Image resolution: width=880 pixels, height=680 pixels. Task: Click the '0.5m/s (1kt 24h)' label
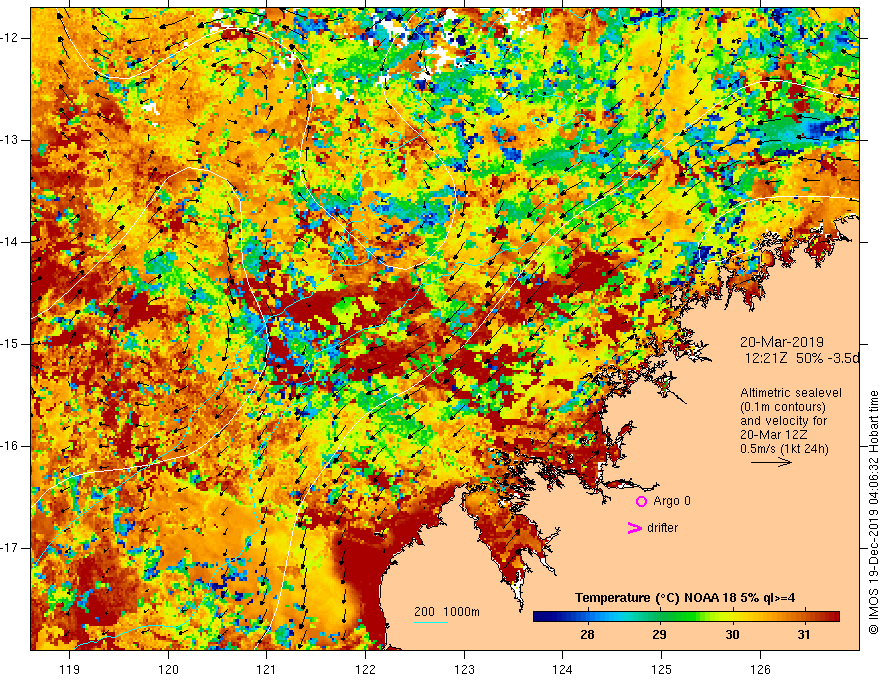(x=784, y=449)
